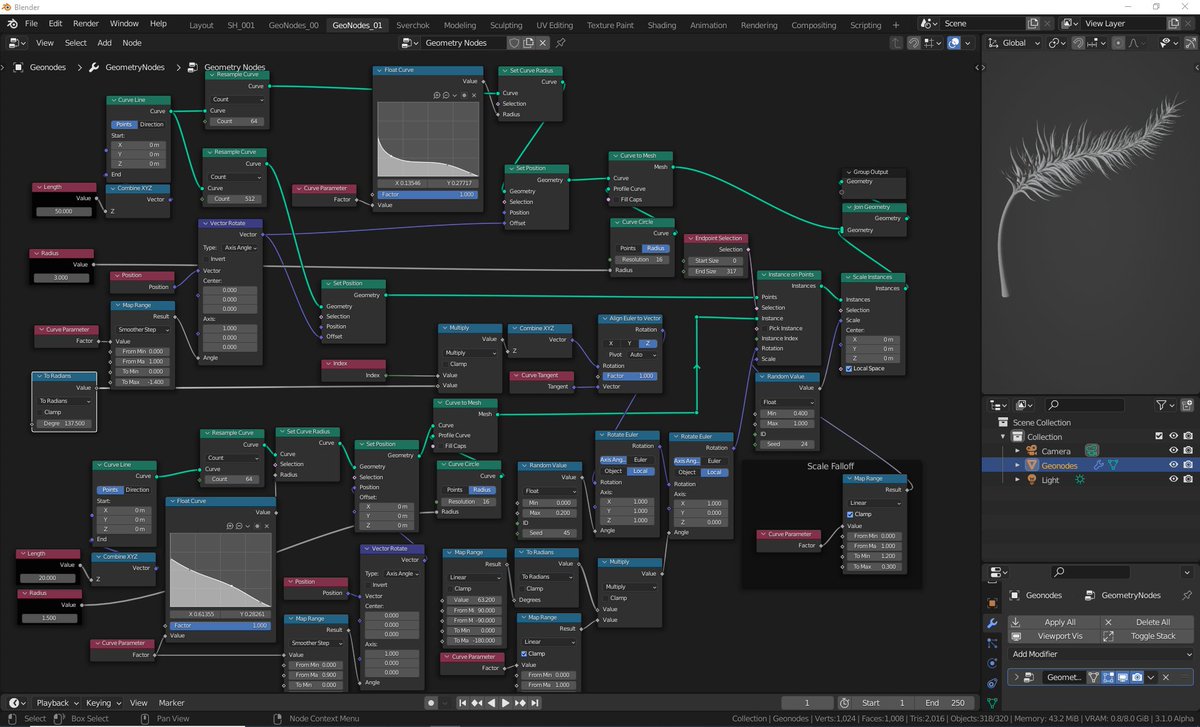1200x727 pixels.
Task: Toggle Local Space checkbox in Scale Instances
Action: [x=848, y=368]
